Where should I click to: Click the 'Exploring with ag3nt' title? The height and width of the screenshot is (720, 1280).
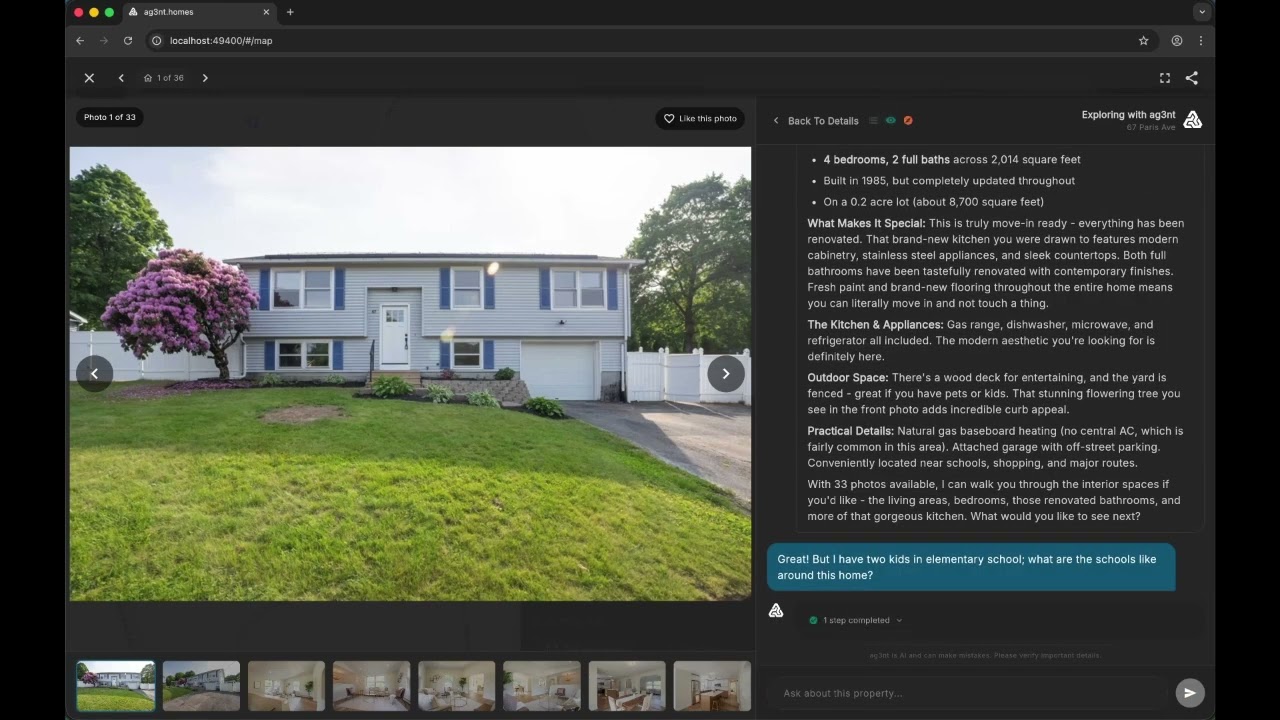(x=1128, y=115)
